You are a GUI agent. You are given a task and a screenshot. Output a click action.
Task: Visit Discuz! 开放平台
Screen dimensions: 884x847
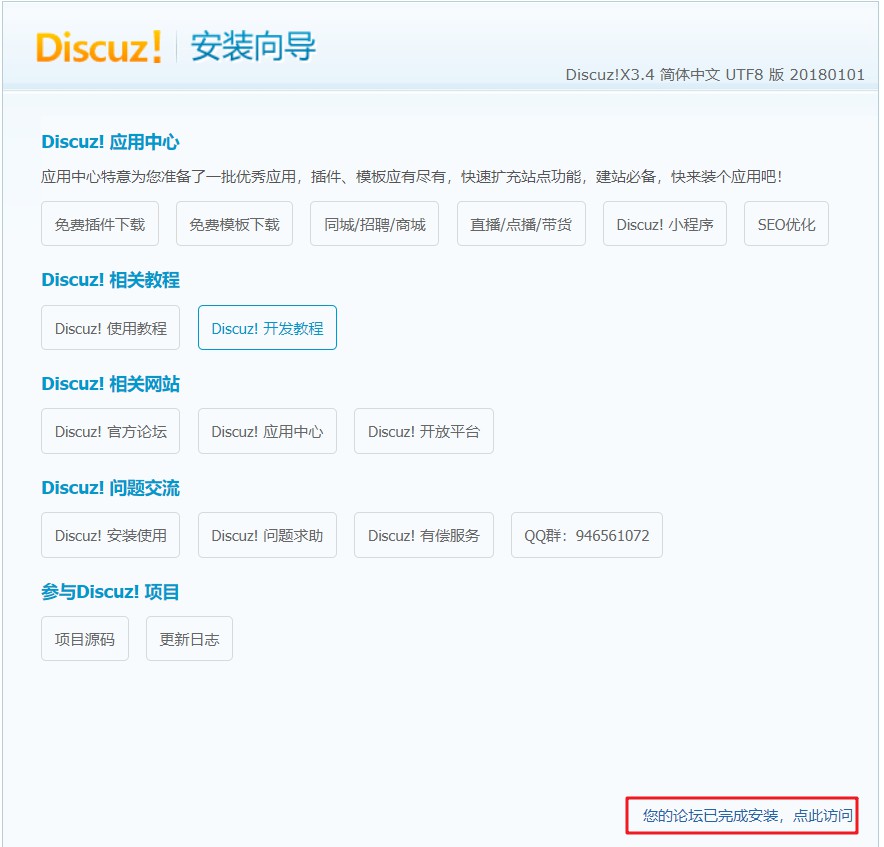click(x=424, y=431)
